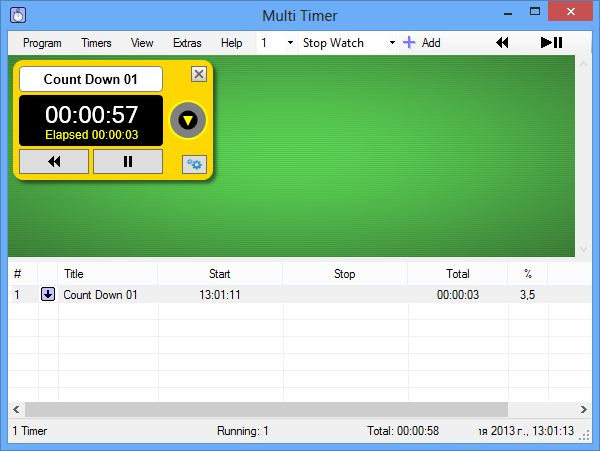Click the blue plus icon next to Add

tap(409, 42)
